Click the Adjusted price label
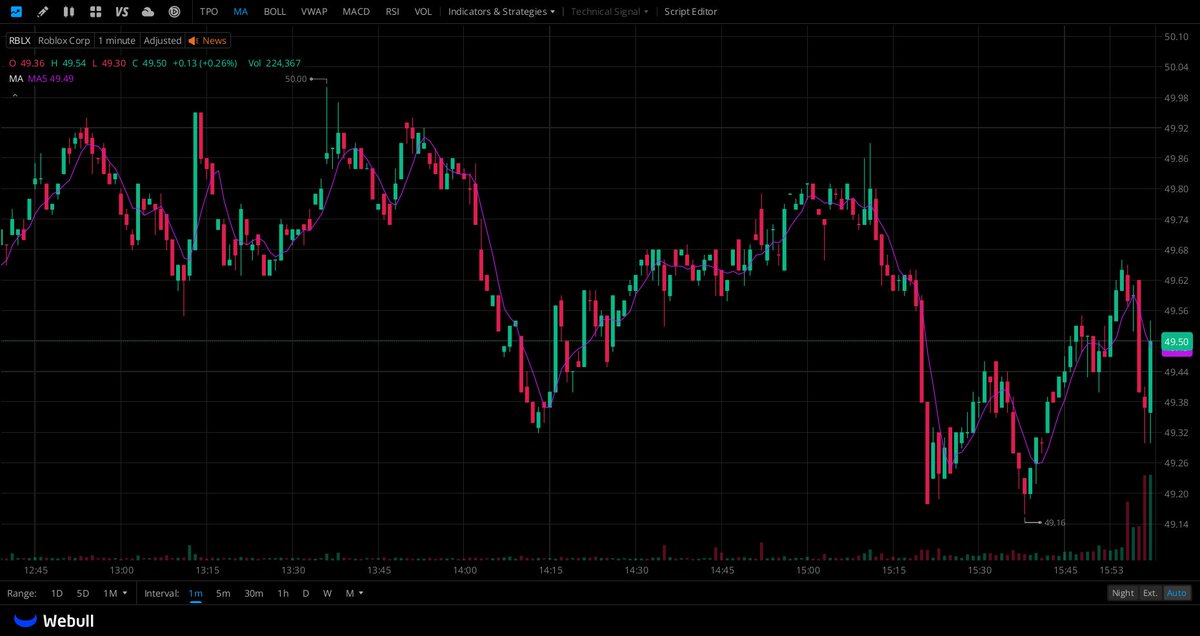 point(162,41)
